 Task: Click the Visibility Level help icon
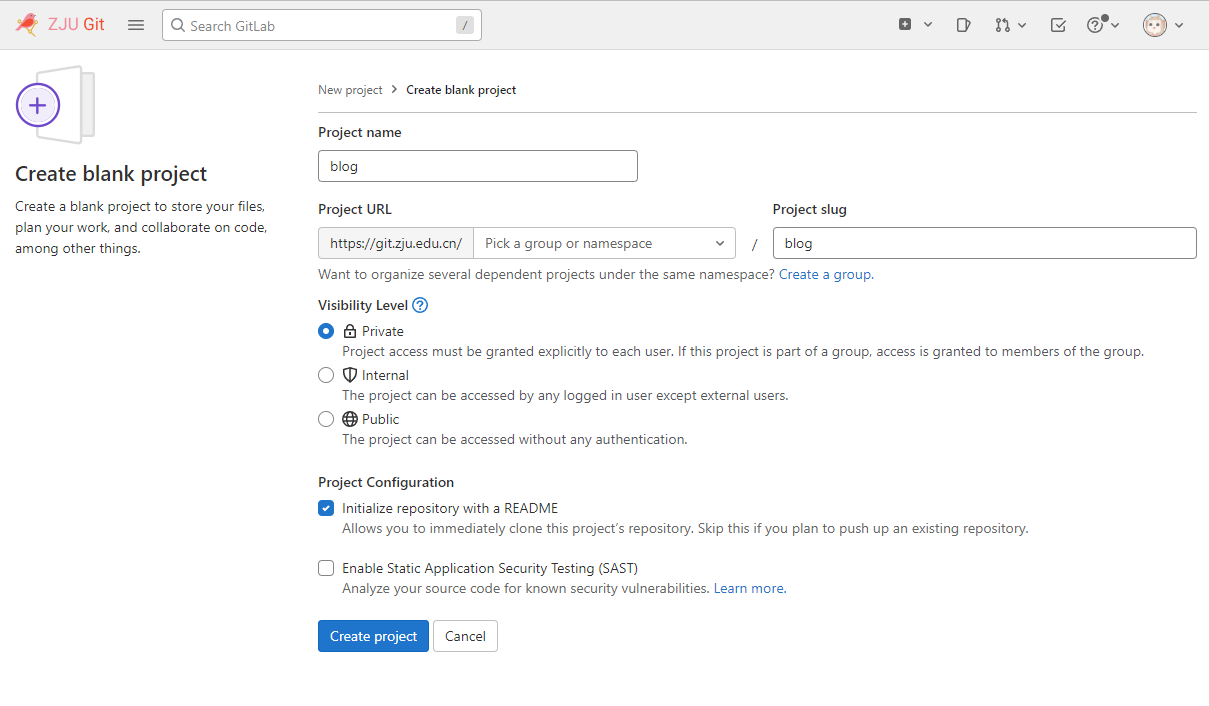point(420,305)
